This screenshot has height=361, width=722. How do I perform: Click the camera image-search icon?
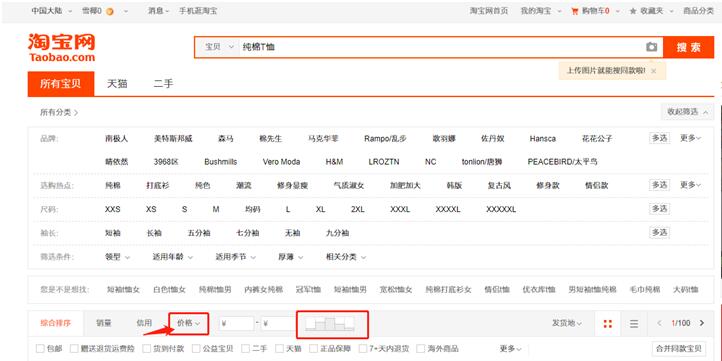pyautogui.click(x=651, y=47)
